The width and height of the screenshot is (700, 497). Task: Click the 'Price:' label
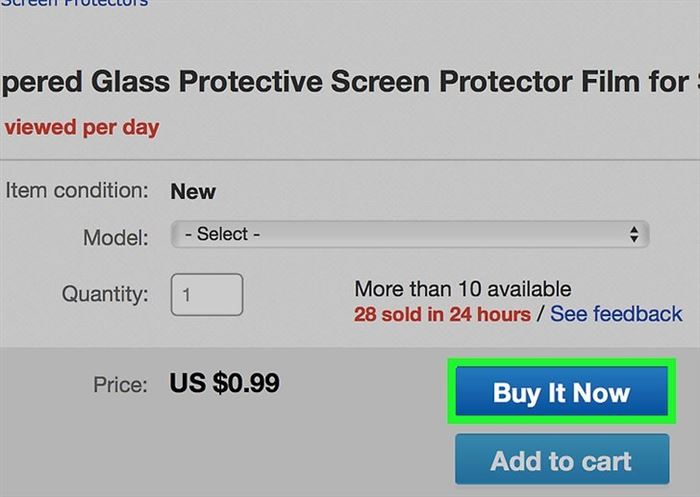coord(121,384)
